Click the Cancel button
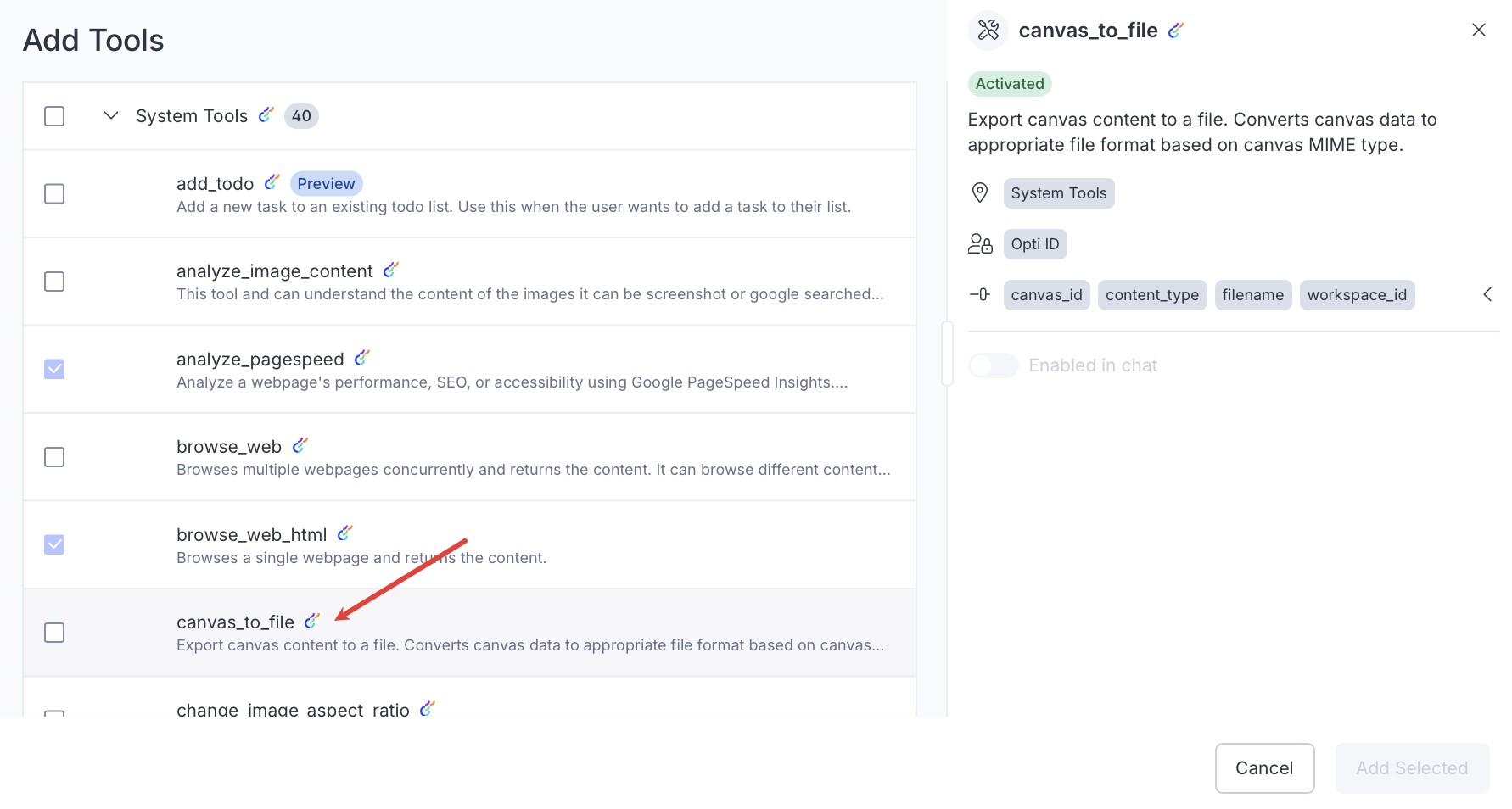This screenshot has height=809, width=1512. coord(1263,768)
